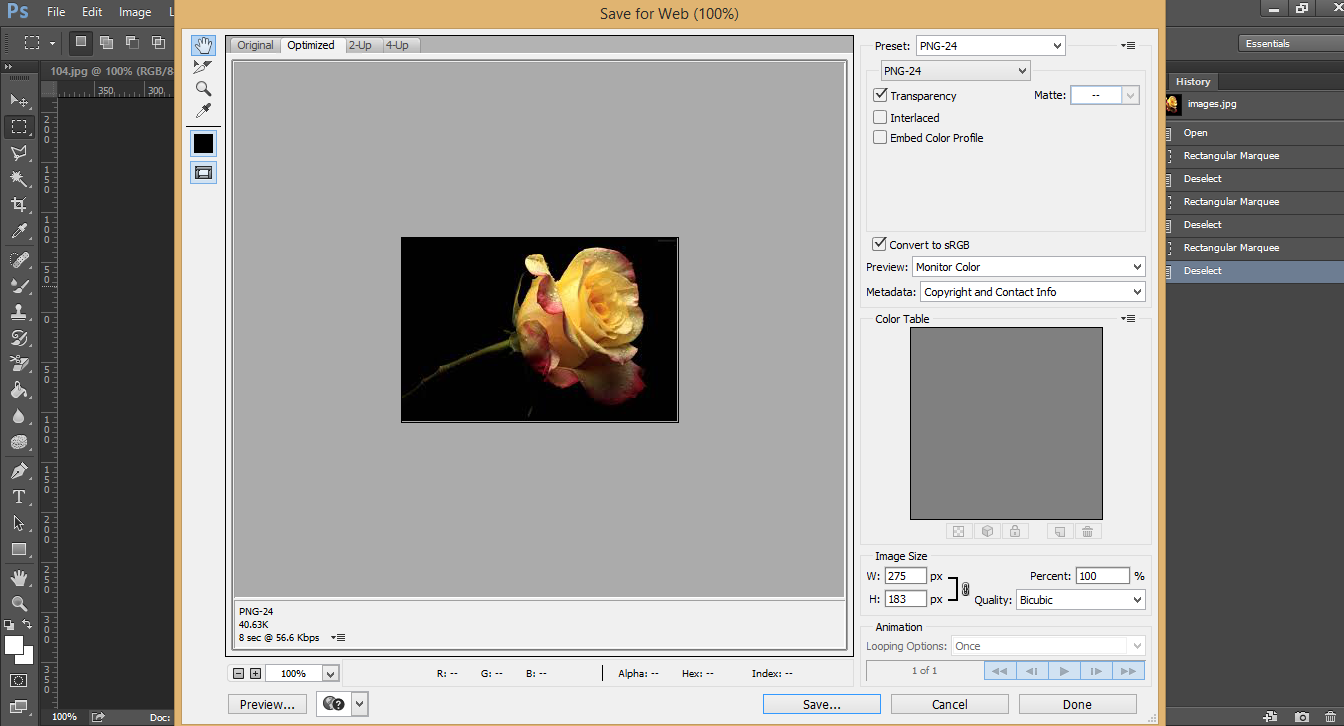The height and width of the screenshot is (726, 1344).
Task: Click the image width input field
Action: tap(905, 576)
